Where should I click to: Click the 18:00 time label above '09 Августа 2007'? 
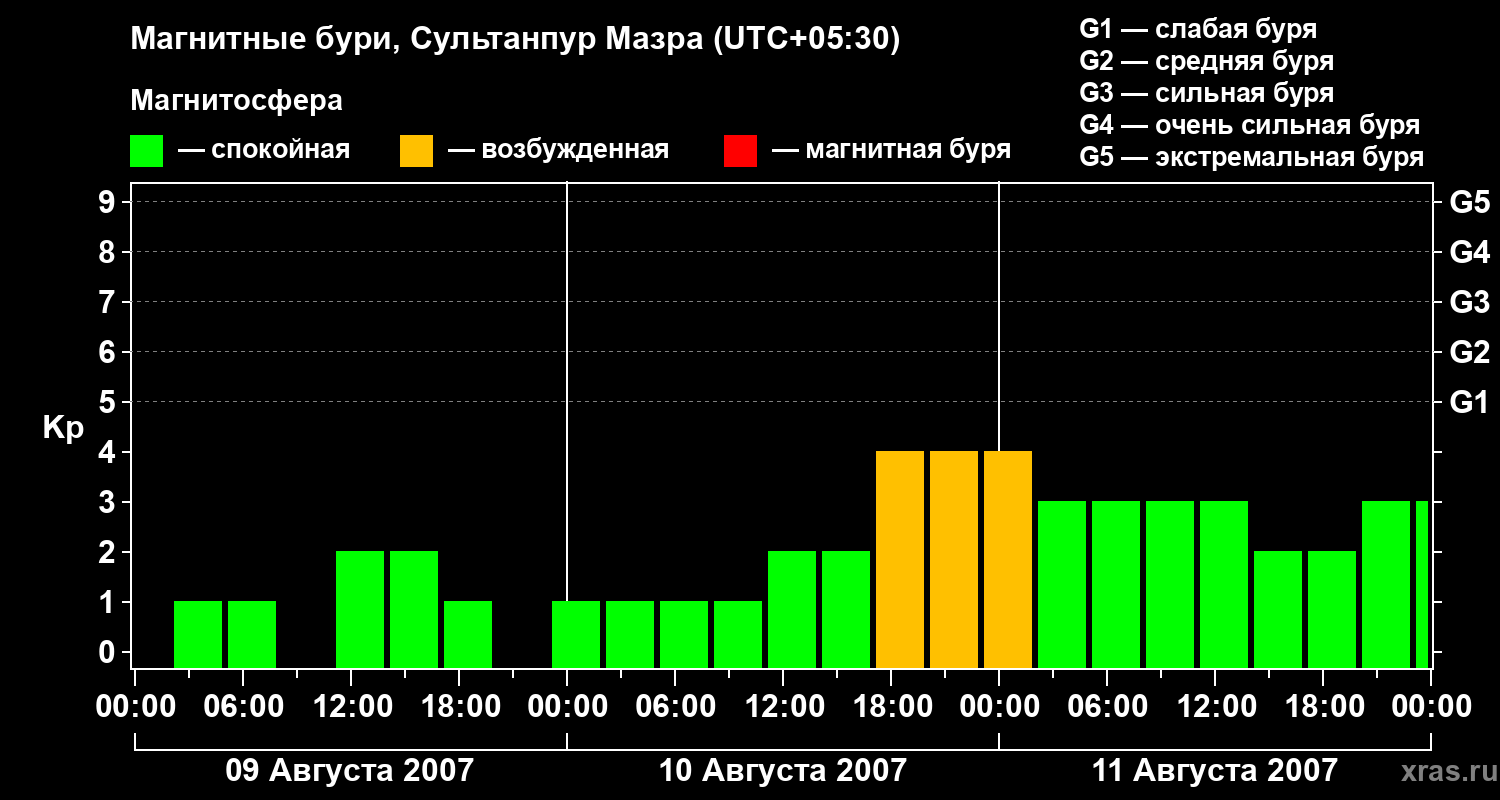click(x=459, y=707)
